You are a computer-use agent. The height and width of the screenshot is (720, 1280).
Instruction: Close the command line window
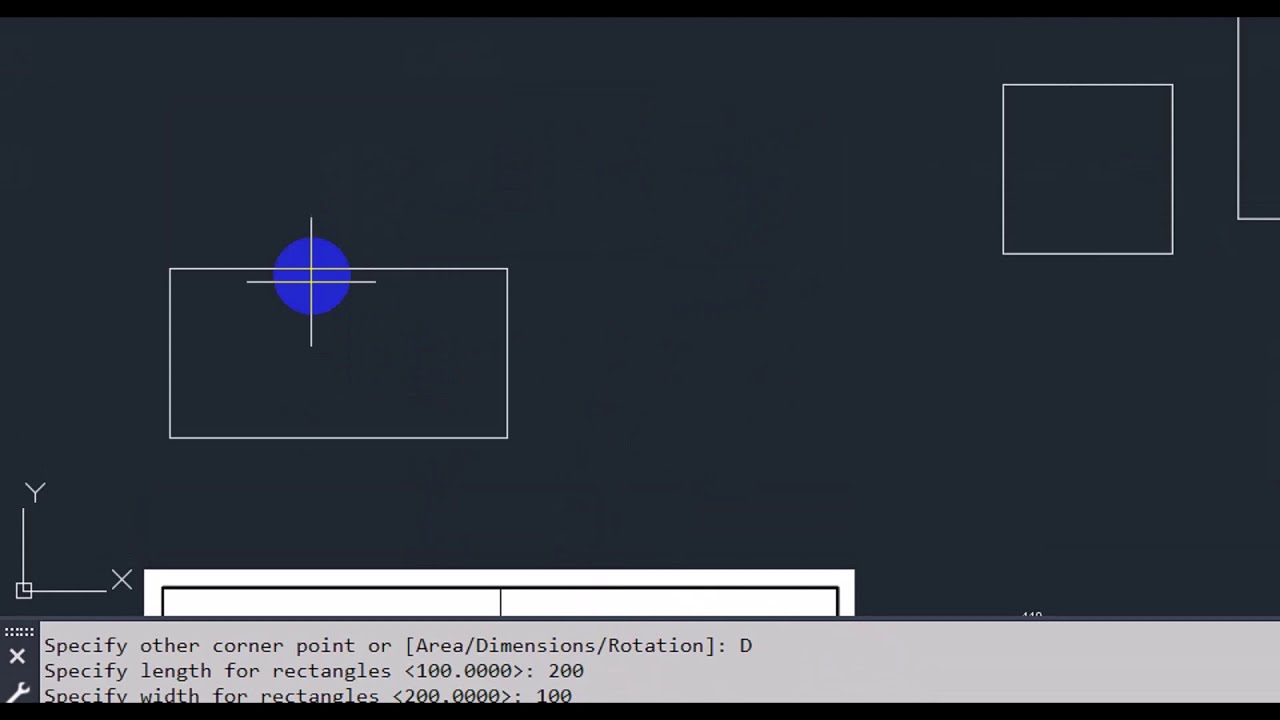pos(17,657)
